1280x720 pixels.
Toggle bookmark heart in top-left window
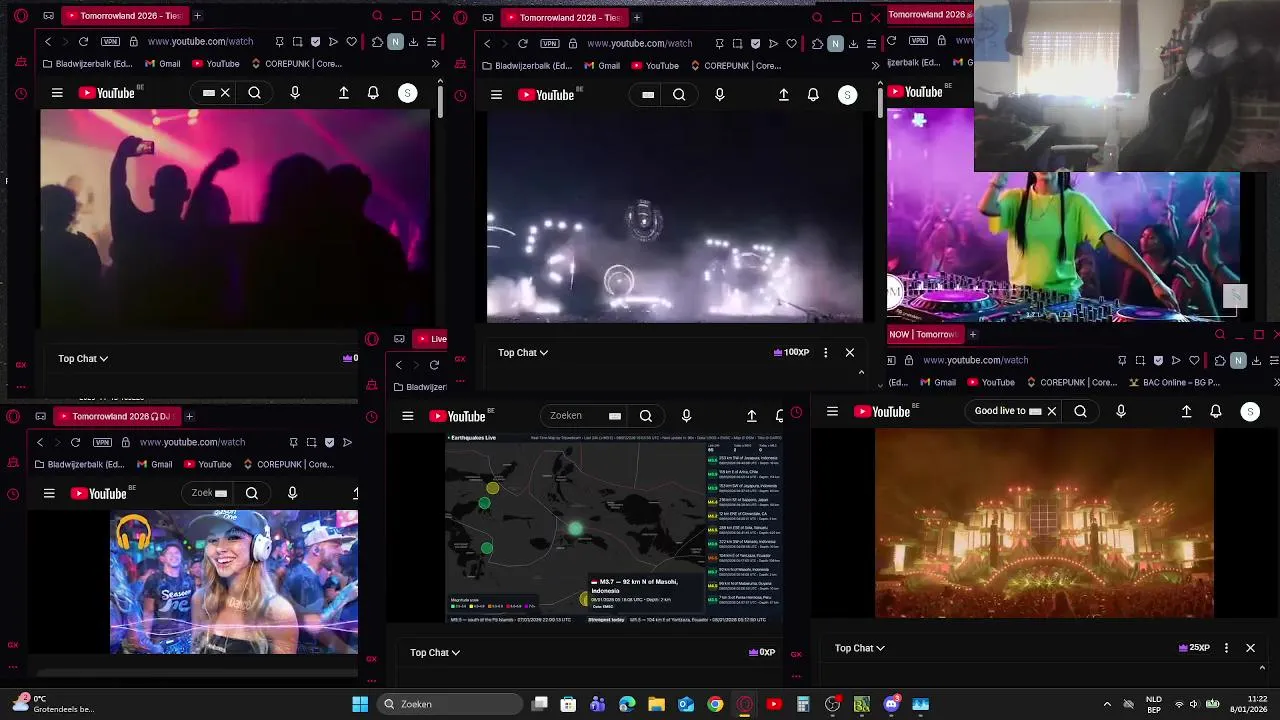(351, 42)
